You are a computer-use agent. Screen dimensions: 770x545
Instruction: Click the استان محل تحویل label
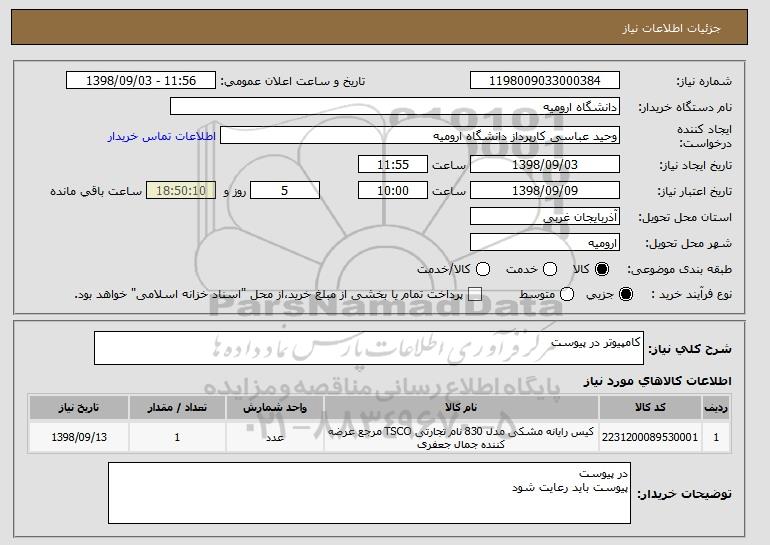685,217
